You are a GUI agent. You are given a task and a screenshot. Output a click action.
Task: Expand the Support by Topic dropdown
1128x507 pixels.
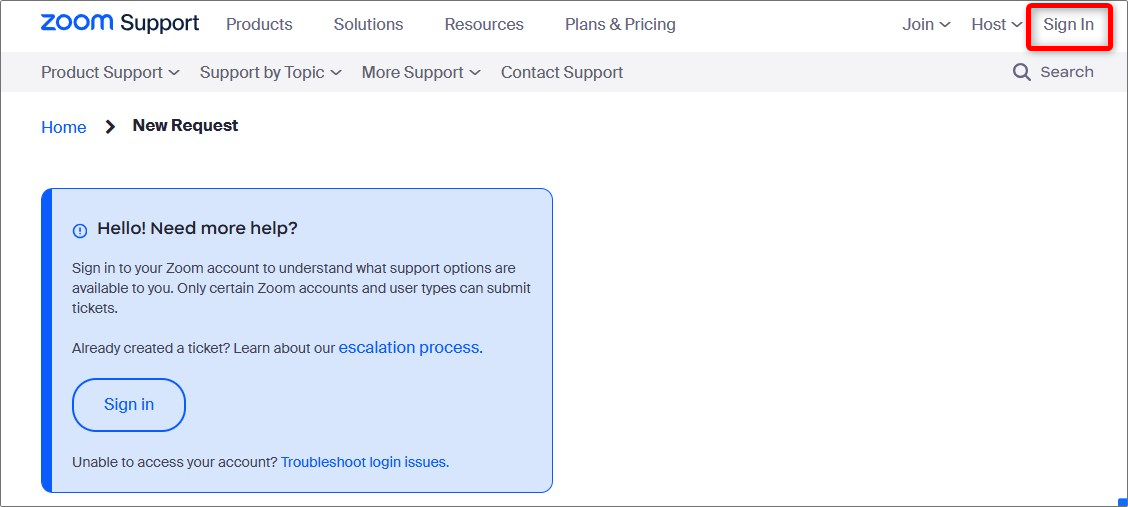pos(270,73)
